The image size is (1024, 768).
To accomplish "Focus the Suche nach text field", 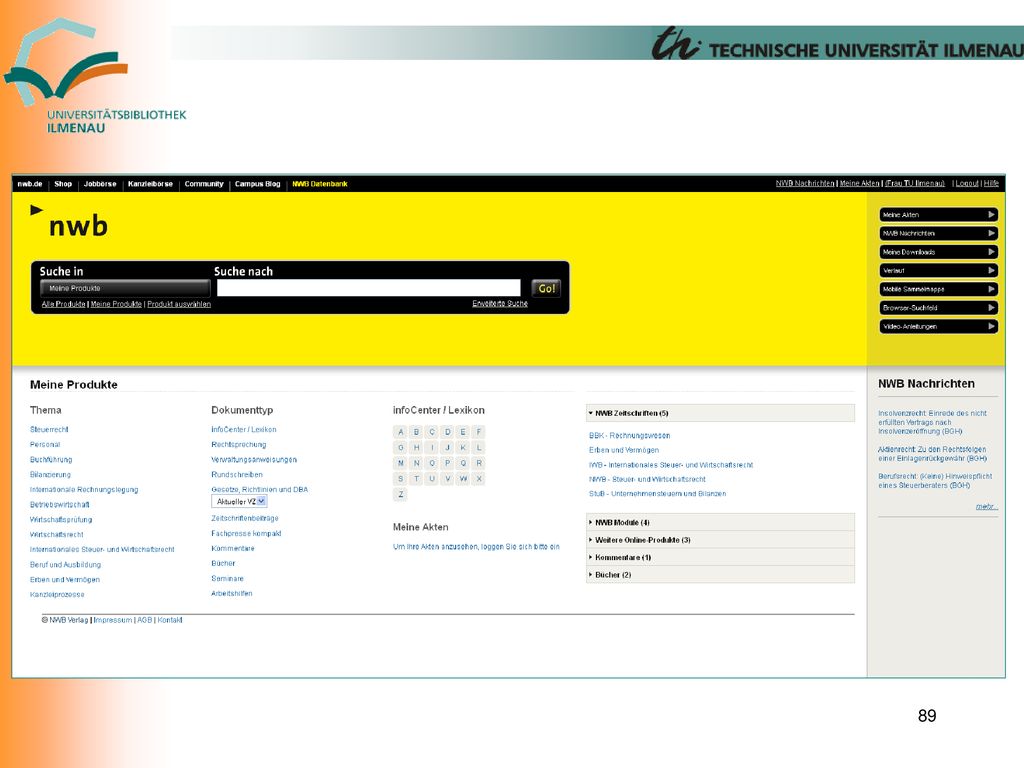I will [369, 288].
